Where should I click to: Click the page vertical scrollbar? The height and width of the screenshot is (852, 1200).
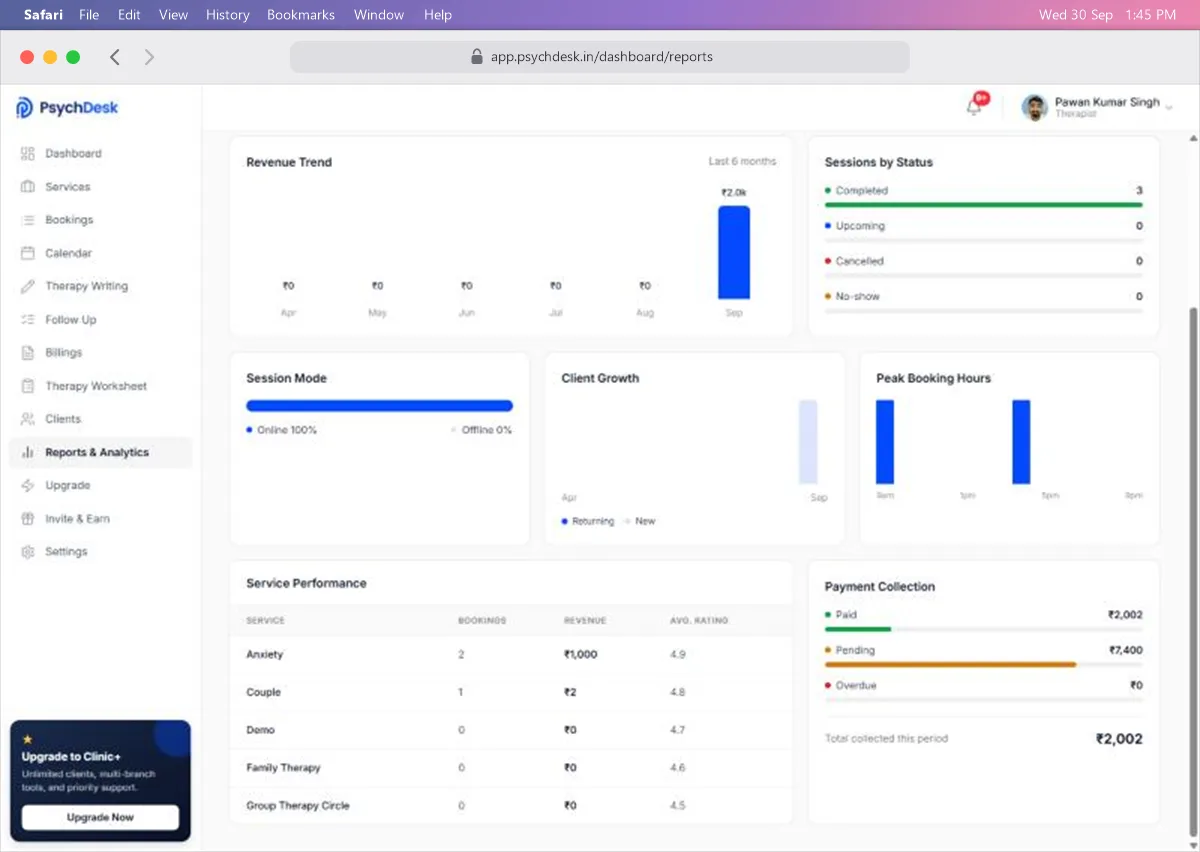1192,570
